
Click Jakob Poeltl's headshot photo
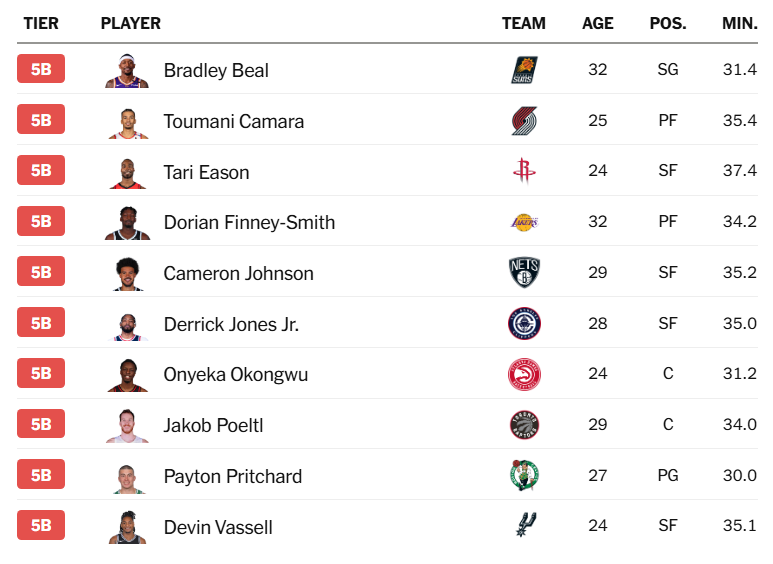pos(127,425)
